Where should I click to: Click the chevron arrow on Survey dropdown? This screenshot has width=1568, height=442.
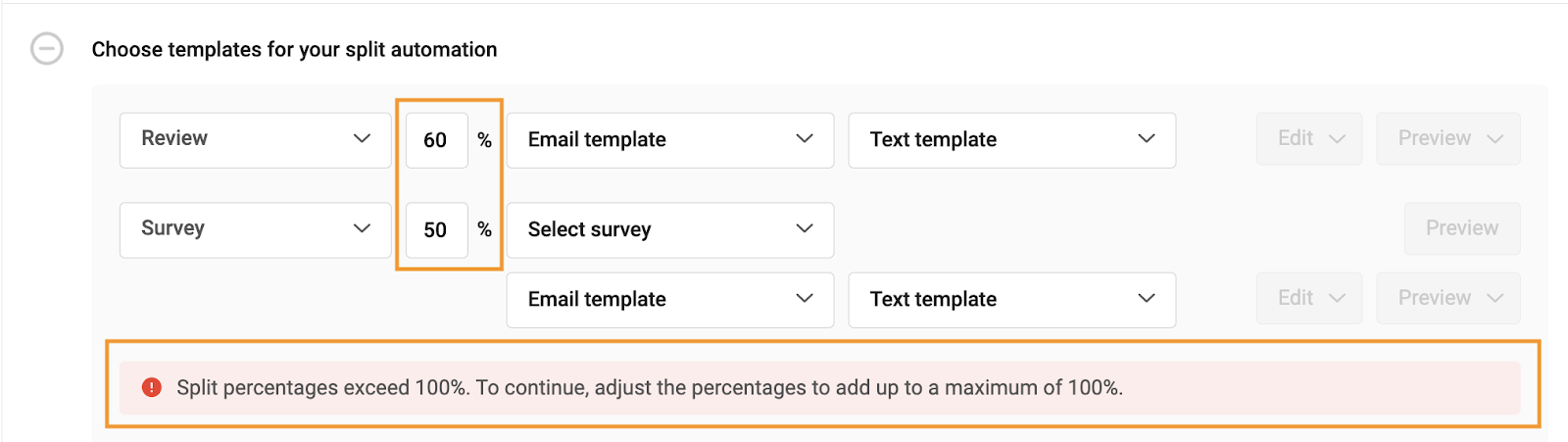362,228
